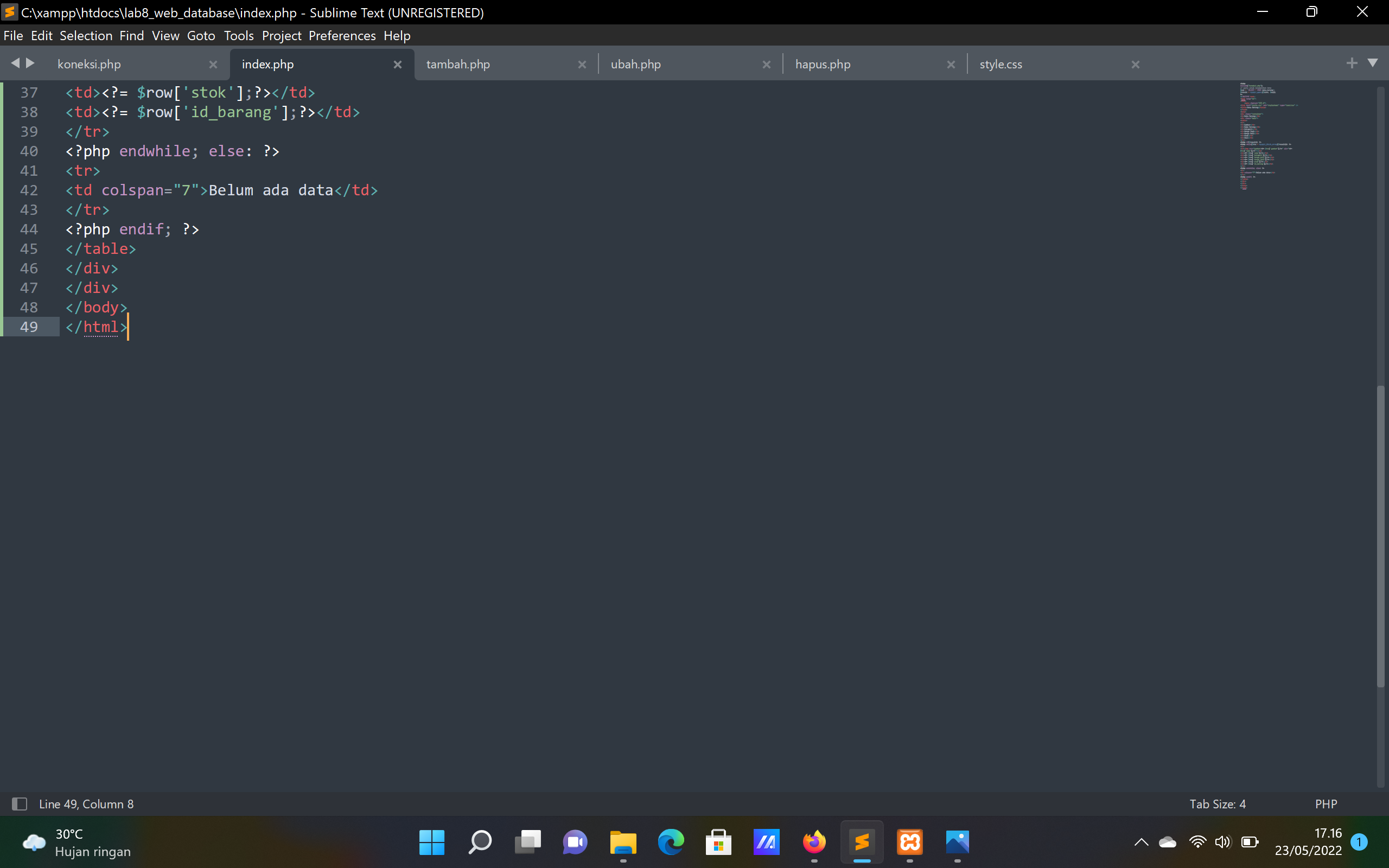Mute the system volume in the tray
This screenshot has height=868, width=1389.
tap(1223, 843)
